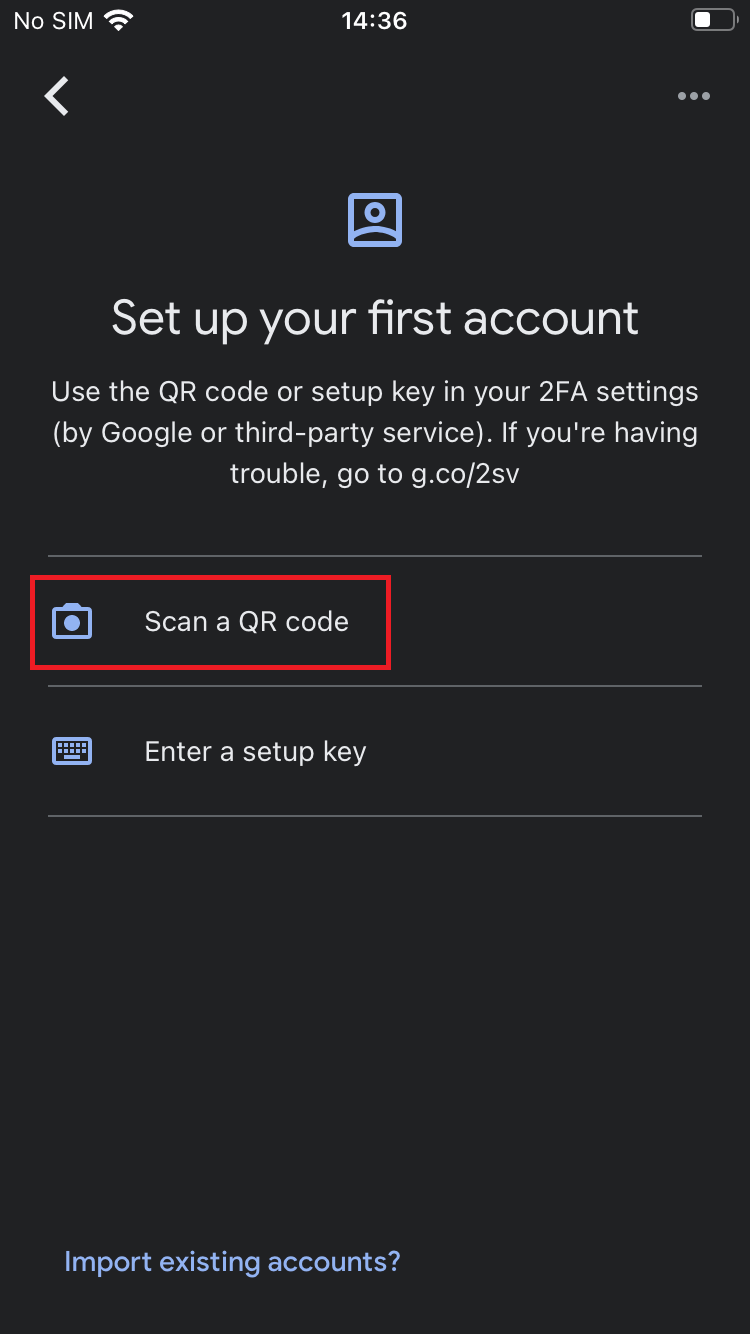
Task: Tap the battery indicator icon
Action: pos(714,20)
